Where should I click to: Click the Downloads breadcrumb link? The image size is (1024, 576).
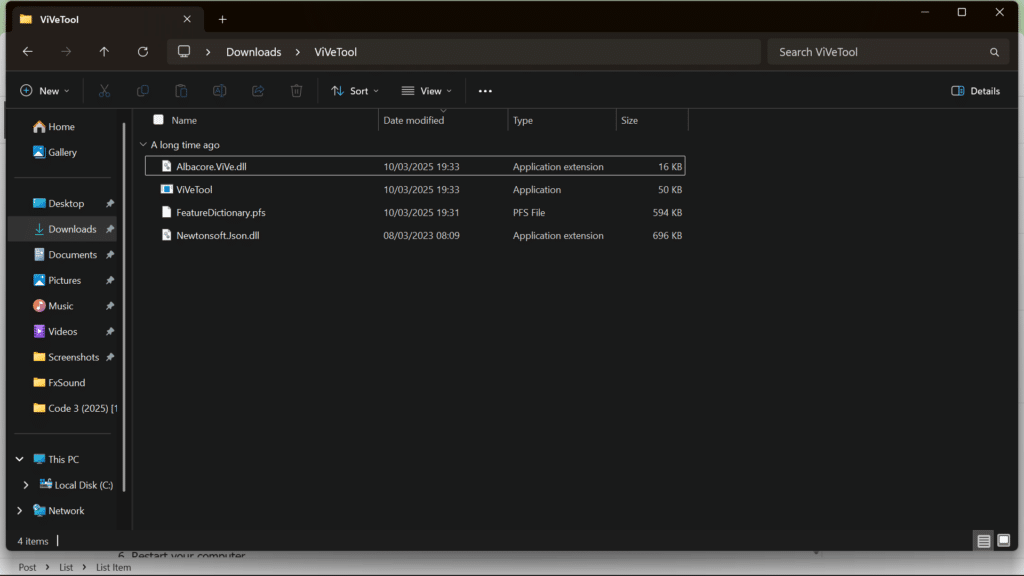[x=253, y=51]
